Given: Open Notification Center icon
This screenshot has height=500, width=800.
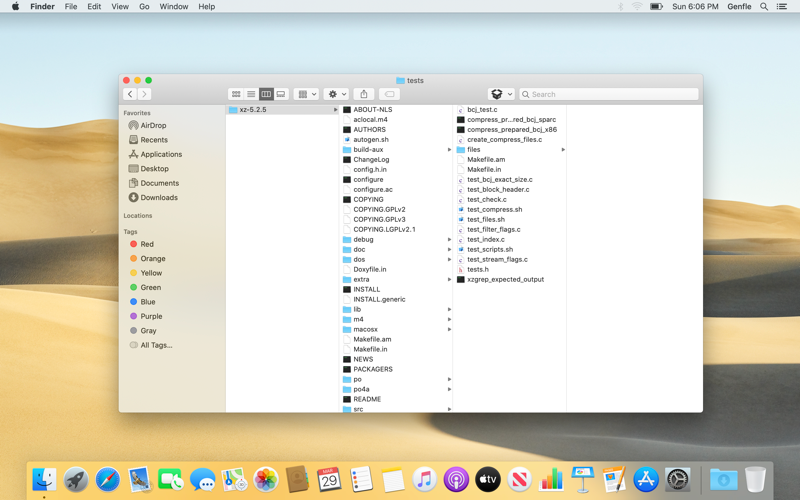Looking at the screenshot, I should coord(782,7).
